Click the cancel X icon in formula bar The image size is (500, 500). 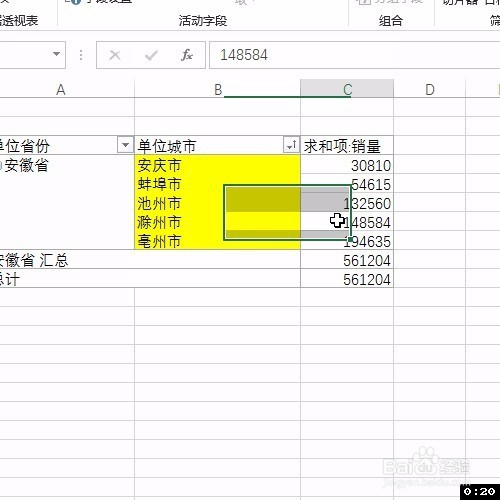115,55
